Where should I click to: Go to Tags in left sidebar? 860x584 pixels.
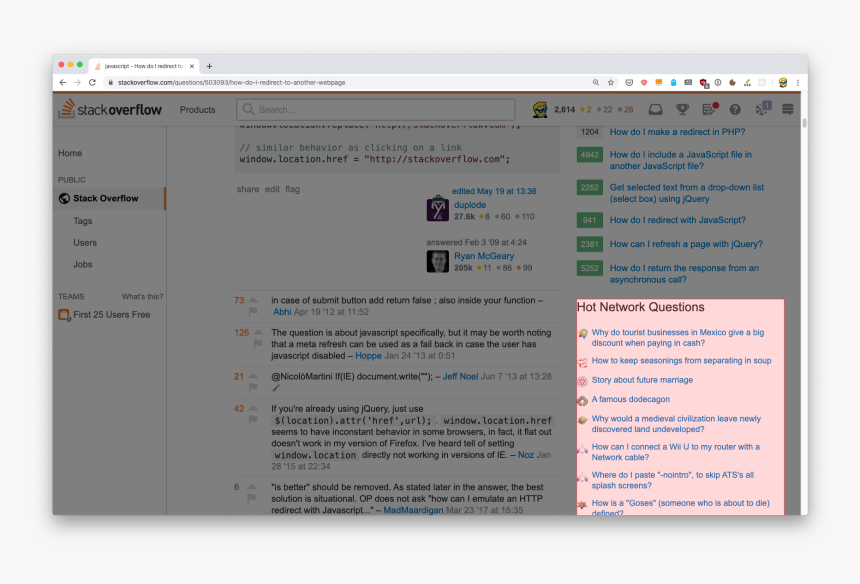[83, 221]
